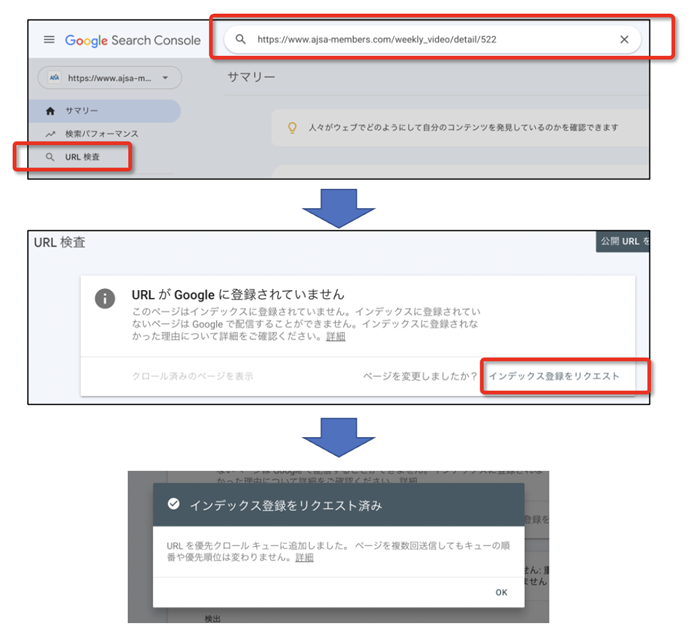Click the lightbulb tip icon
This screenshot has height=634, width=699.
coord(292,128)
